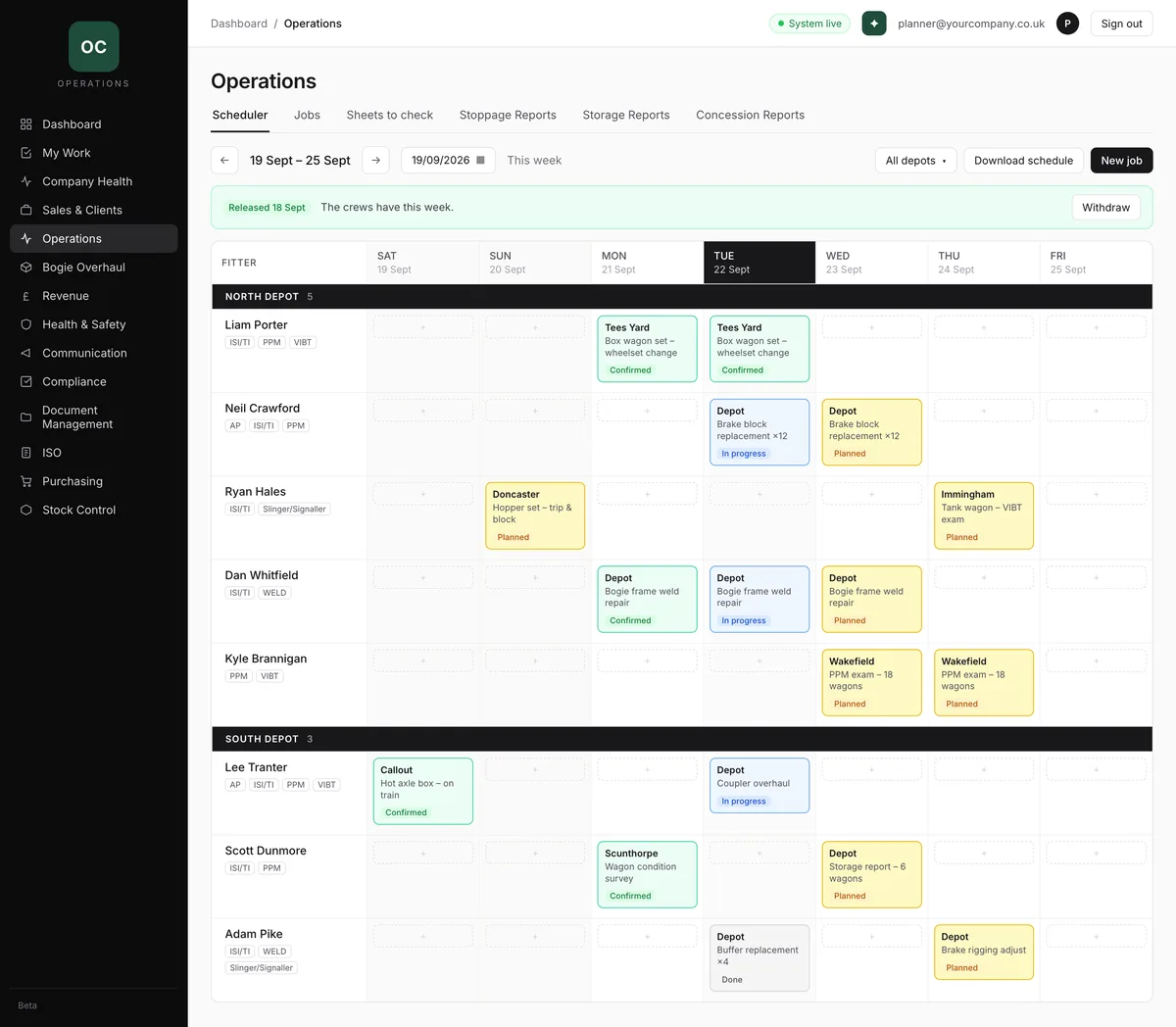1176x1027 pixels.
Task: Open Ryan Hales' Doncaster hopper set job
Action: click(x=535, y=515)
